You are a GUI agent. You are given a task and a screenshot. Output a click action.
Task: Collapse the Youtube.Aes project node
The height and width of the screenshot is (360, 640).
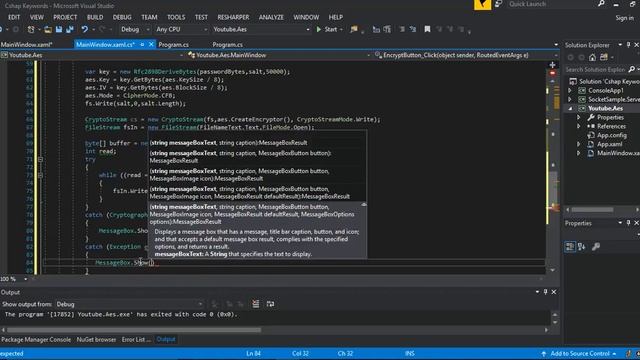571,109
